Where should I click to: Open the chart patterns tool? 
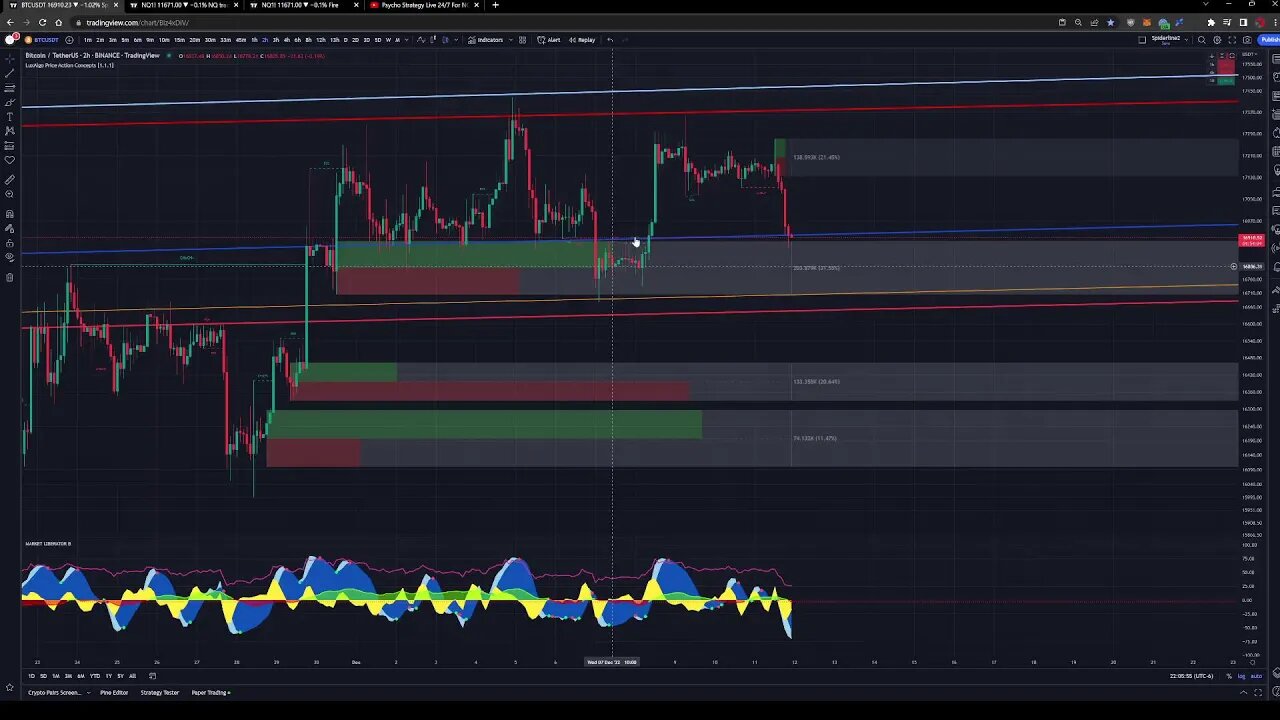pos(10,131)
